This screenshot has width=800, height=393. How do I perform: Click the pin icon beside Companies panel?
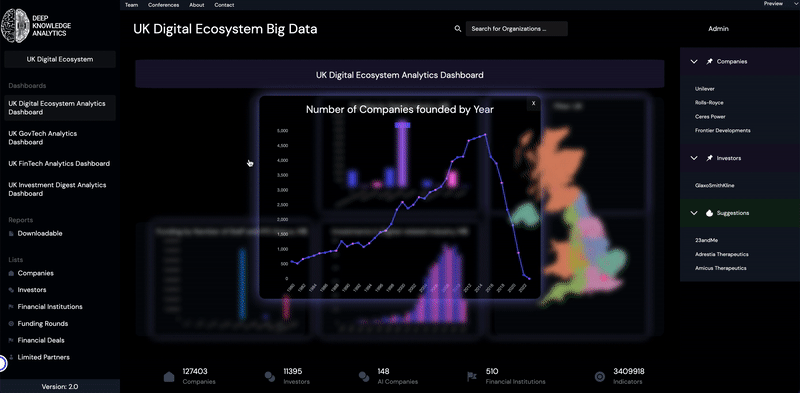pos(709,61)
